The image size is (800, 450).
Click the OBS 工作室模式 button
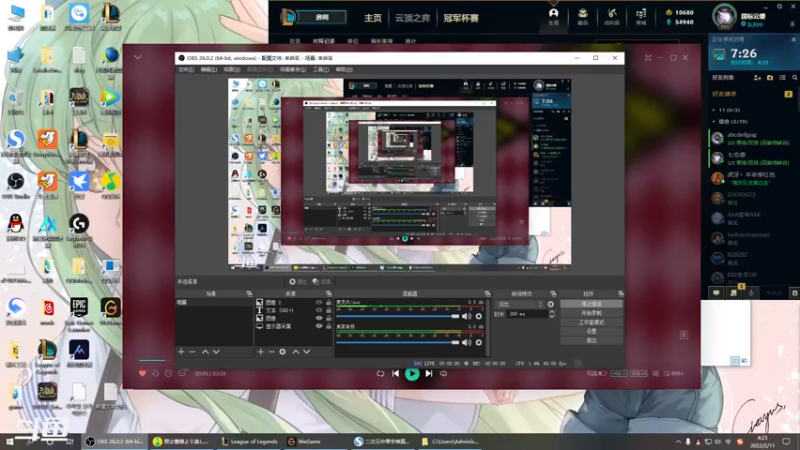tap(591, 322)
